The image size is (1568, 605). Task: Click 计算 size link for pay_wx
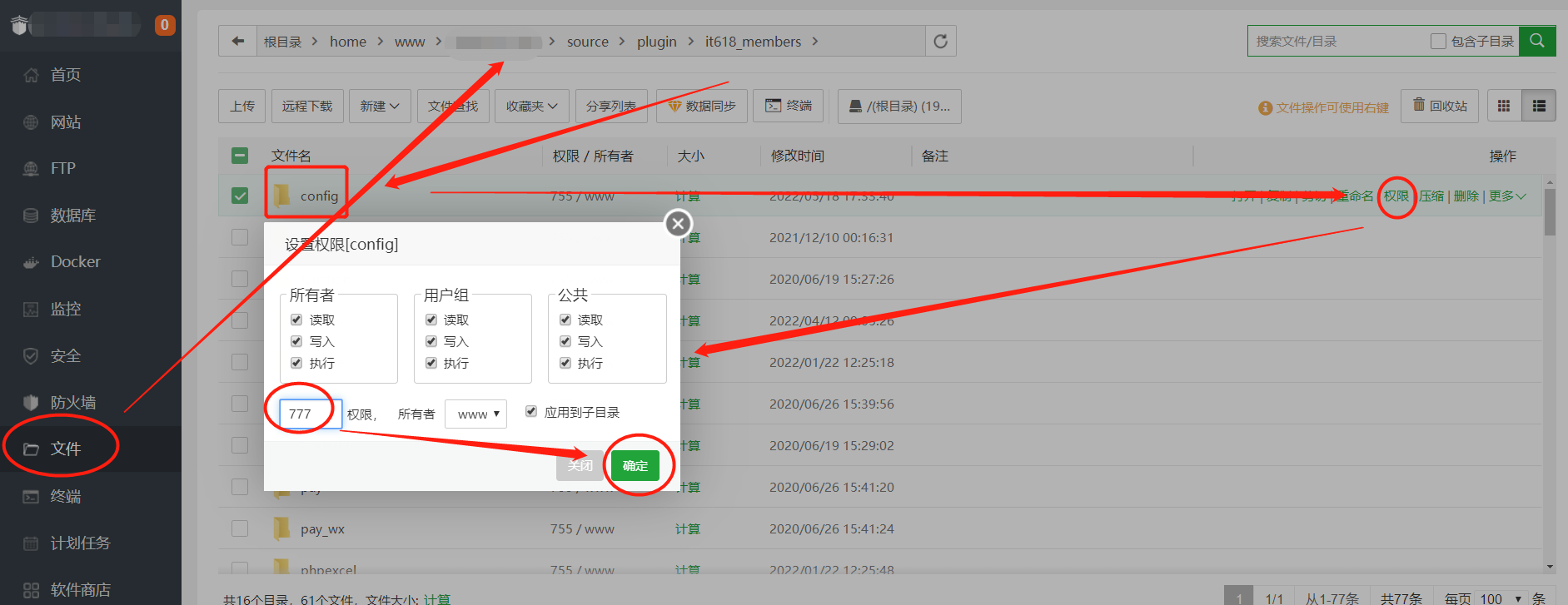(x=688, y=529)
